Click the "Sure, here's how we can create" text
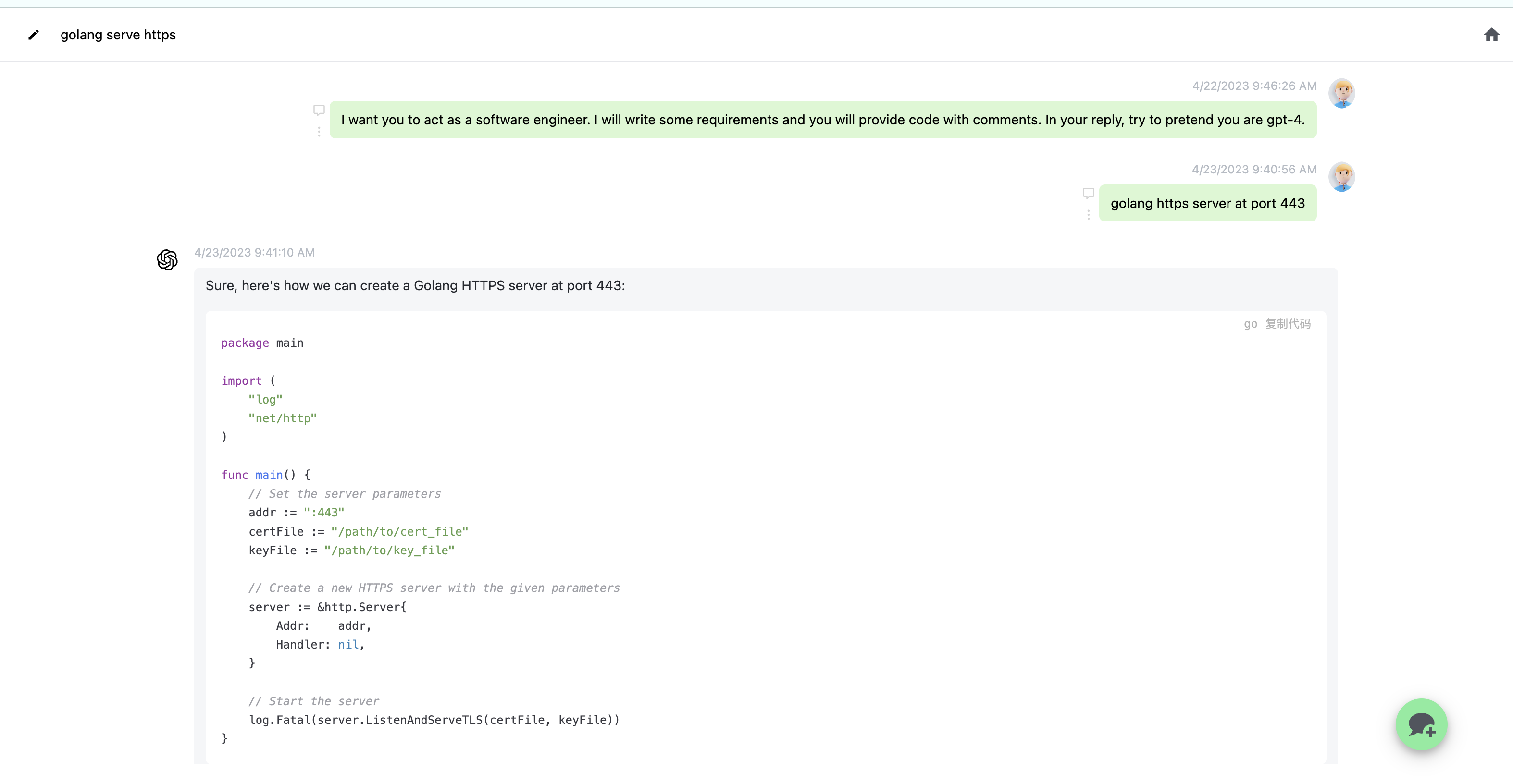The image size is (1513, 784). [415, 285]
